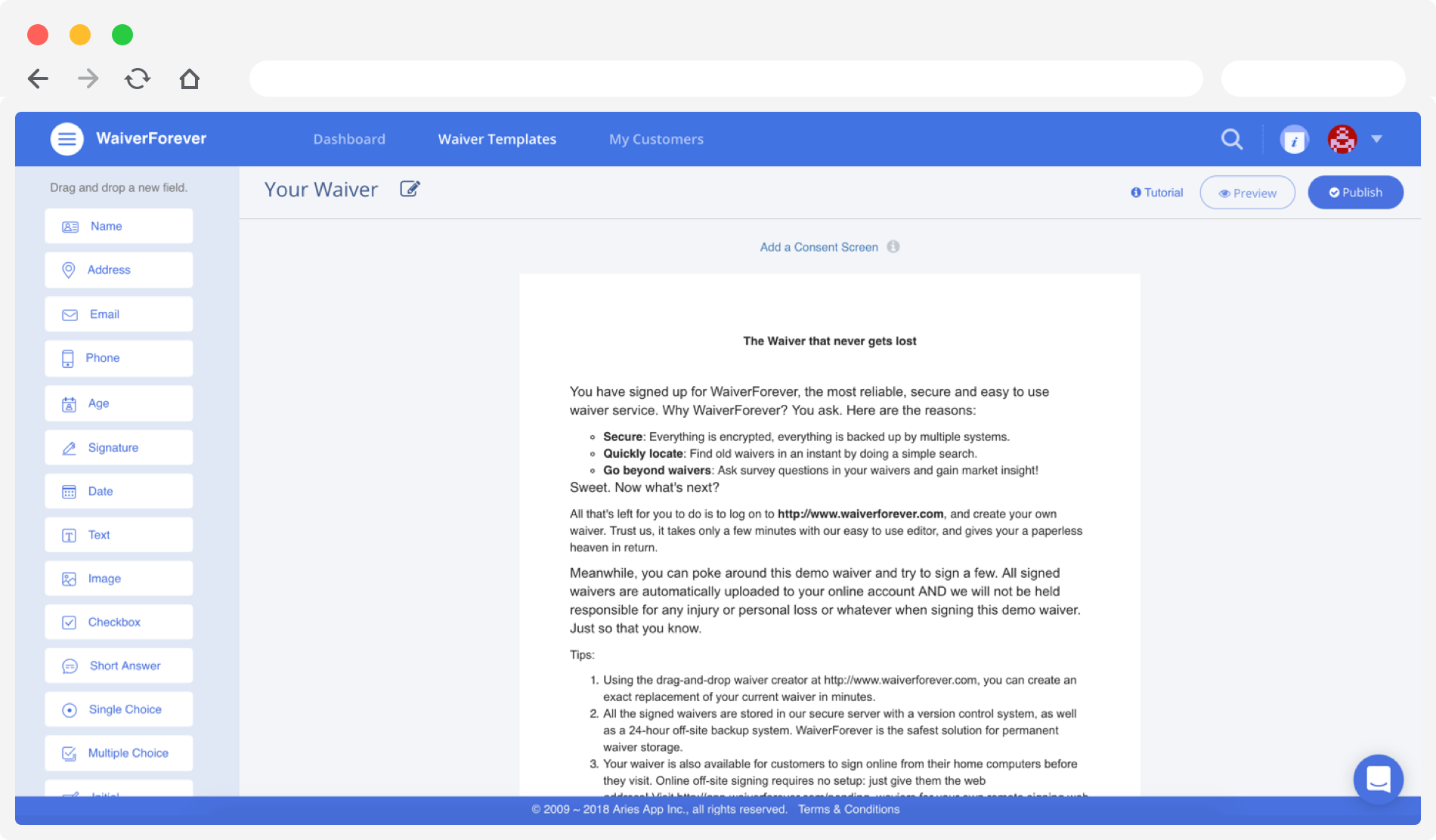1436x840 pixels.
Task: Open the hamburger menu beside WaiverForever
Action: coord(67,139)
